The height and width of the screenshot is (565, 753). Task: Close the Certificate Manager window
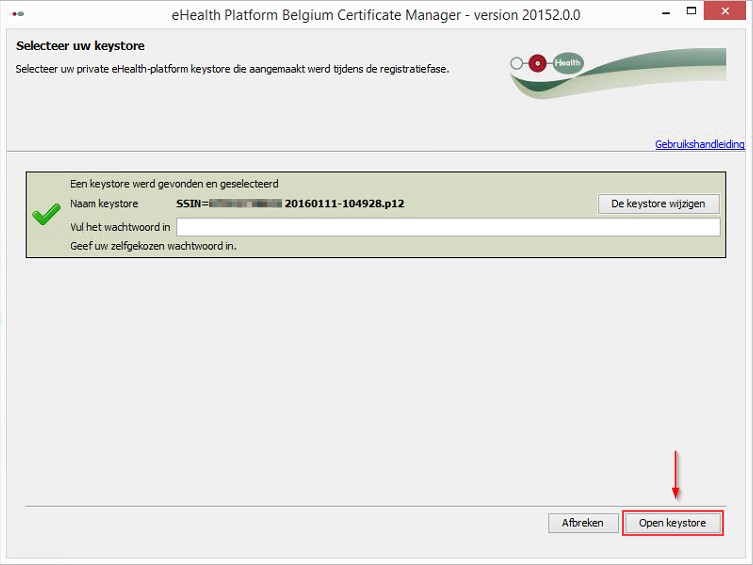click(x=725, y=11)
